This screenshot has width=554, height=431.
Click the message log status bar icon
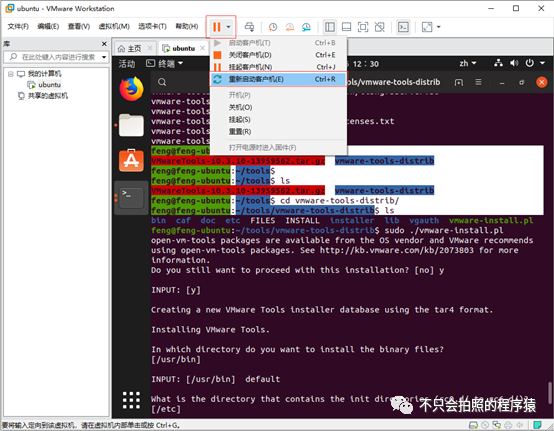pos(538,425)
